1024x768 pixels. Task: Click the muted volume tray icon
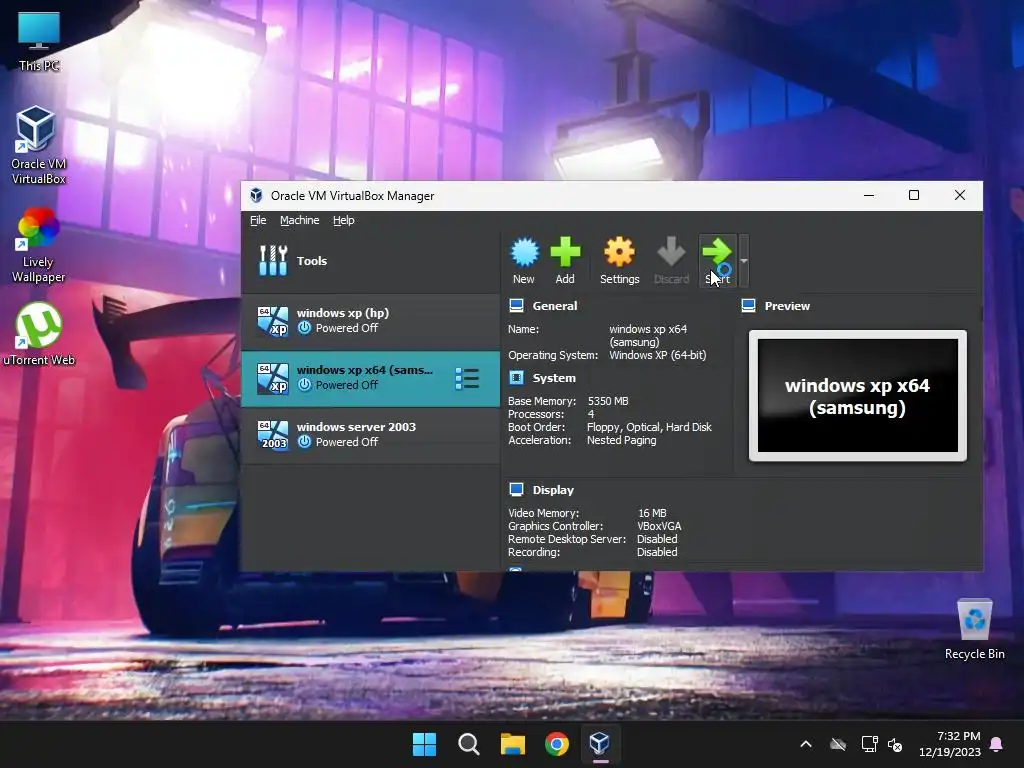coord(895,744)
